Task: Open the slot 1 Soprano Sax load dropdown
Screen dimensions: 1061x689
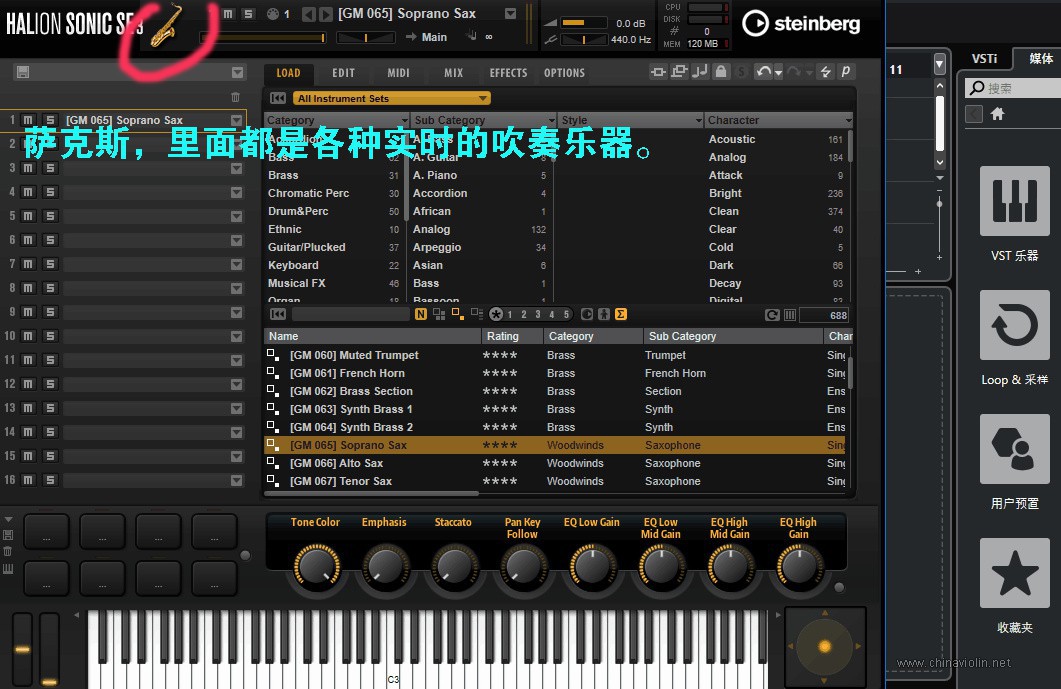Action: point(237,120)
